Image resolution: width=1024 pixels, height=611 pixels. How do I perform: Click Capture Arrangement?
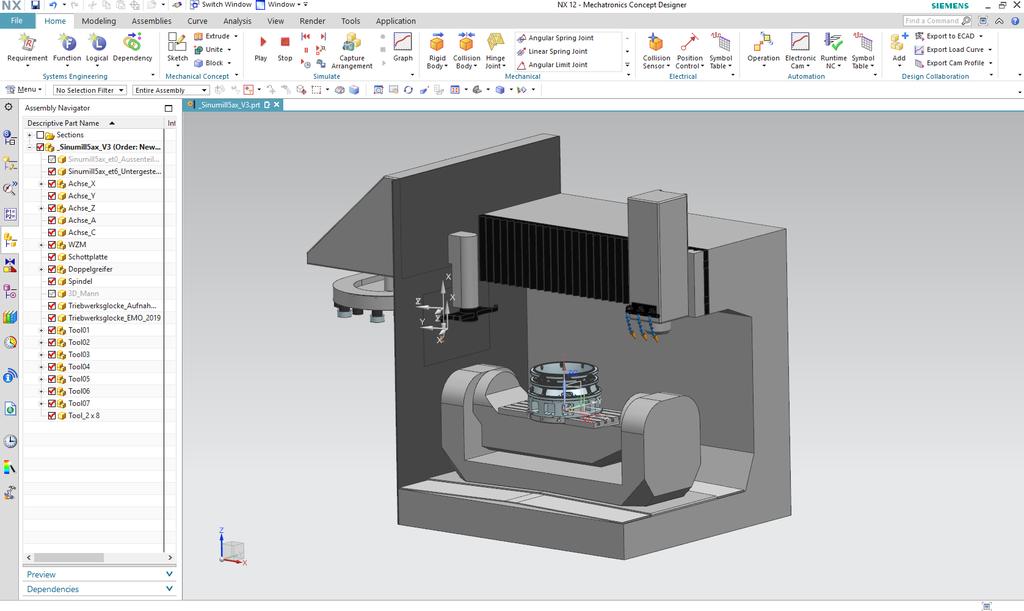352,51
